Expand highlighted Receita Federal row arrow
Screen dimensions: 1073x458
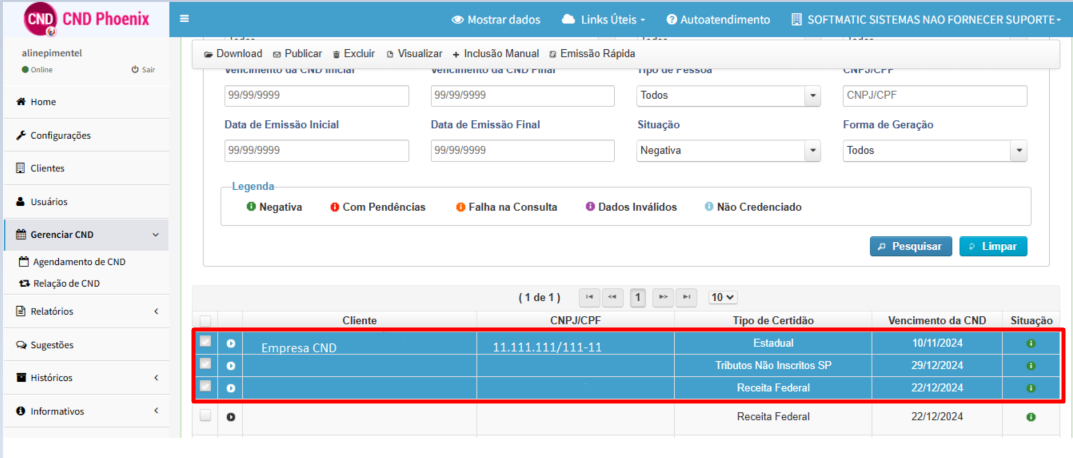(x=231, y=388)
